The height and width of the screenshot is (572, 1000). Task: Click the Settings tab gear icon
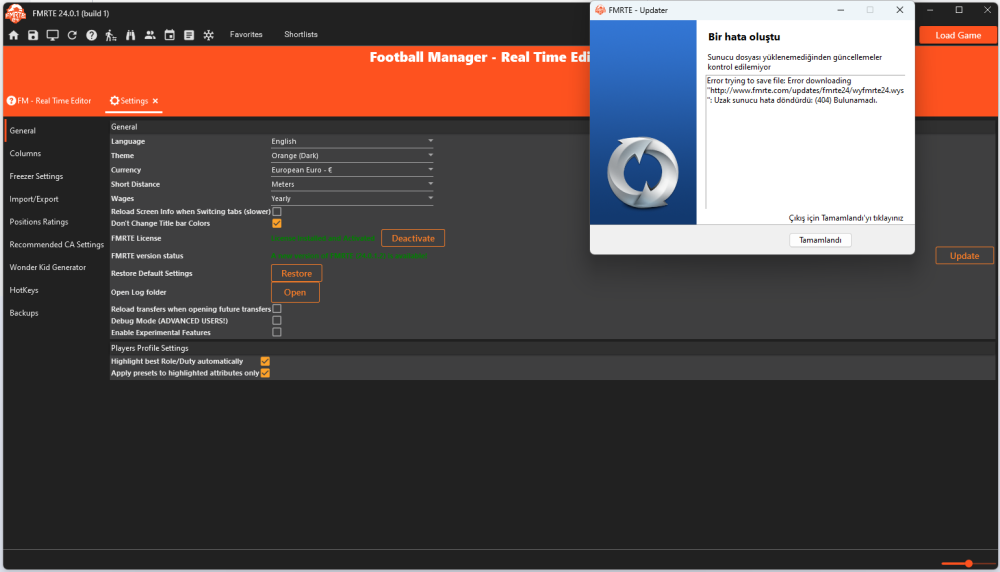pos(115,101)
